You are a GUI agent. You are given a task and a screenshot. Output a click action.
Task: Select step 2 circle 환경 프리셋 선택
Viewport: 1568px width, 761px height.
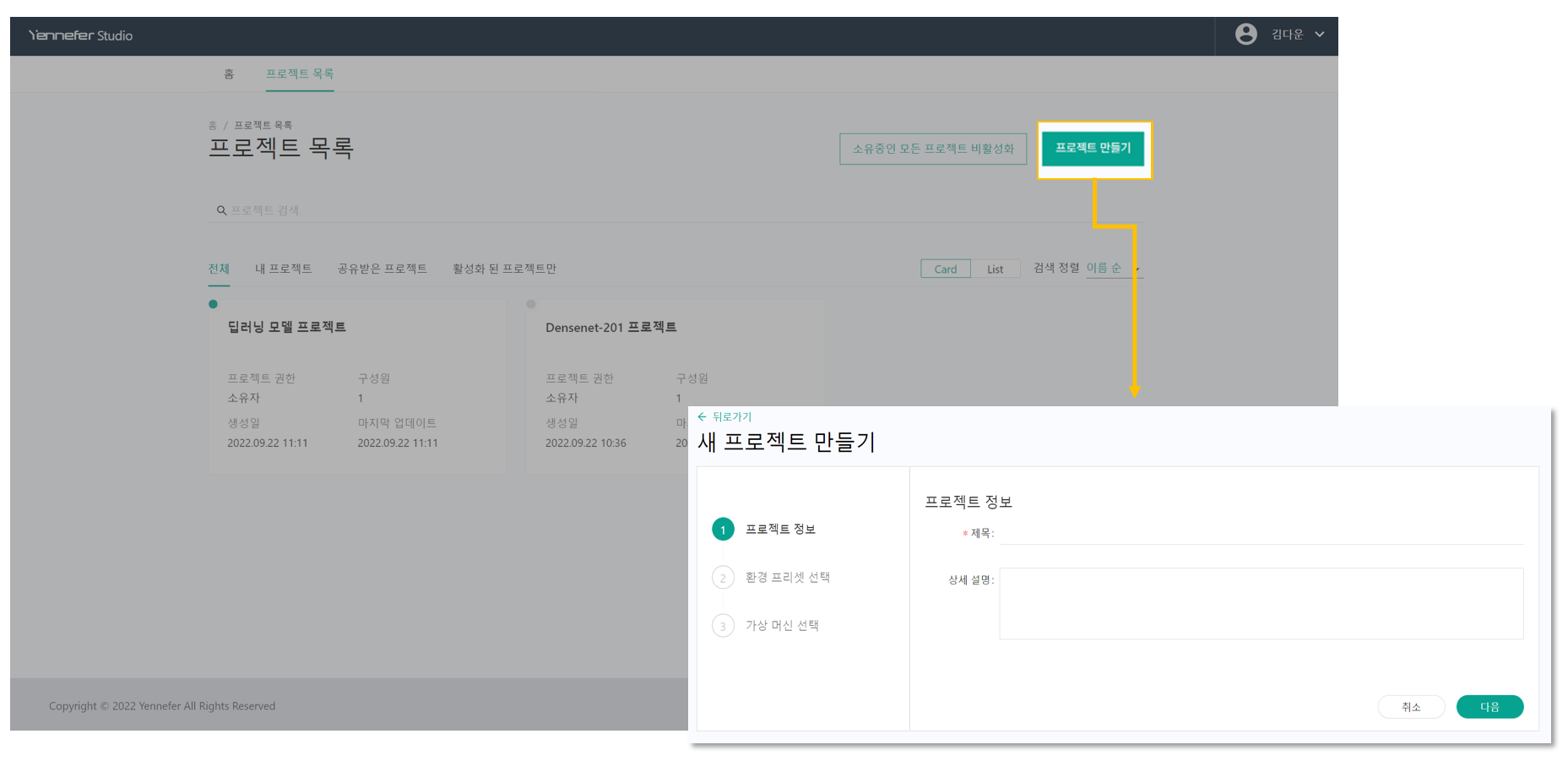click(723, 578)
